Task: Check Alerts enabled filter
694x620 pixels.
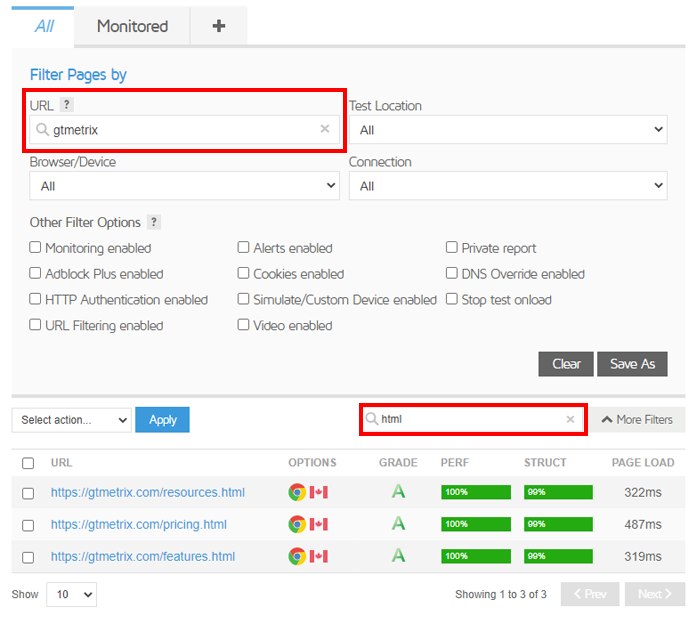Action: click(243, 247)
